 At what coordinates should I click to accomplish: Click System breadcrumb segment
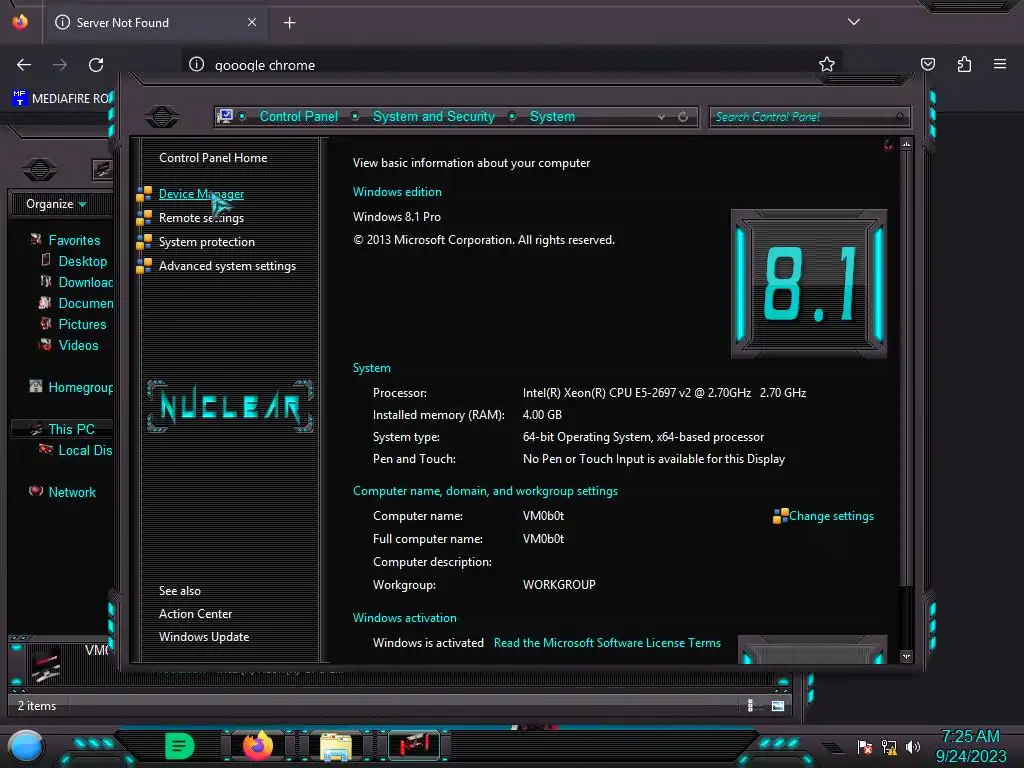point(552,116)
